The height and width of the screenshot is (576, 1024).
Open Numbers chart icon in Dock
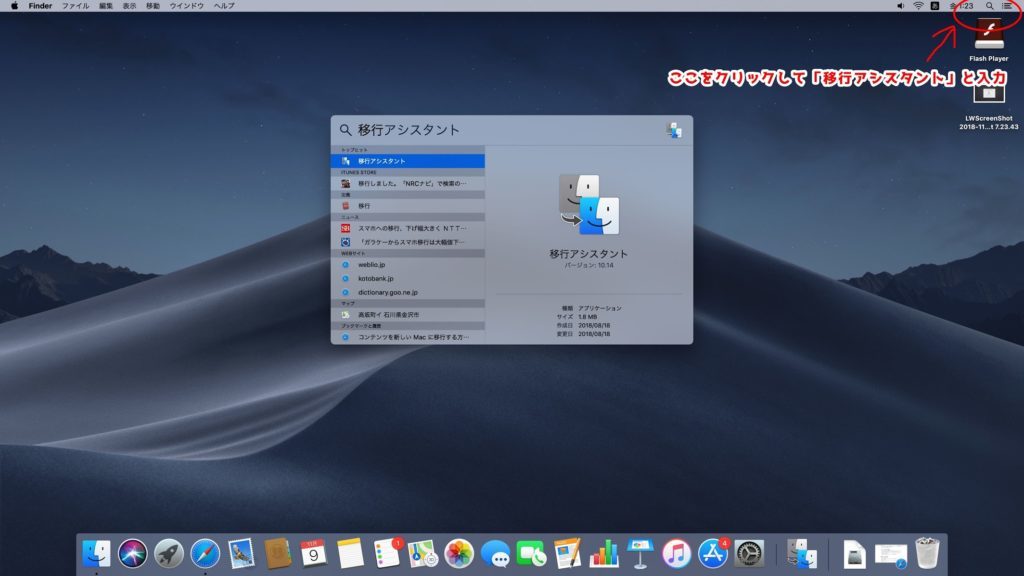point(604,554)
